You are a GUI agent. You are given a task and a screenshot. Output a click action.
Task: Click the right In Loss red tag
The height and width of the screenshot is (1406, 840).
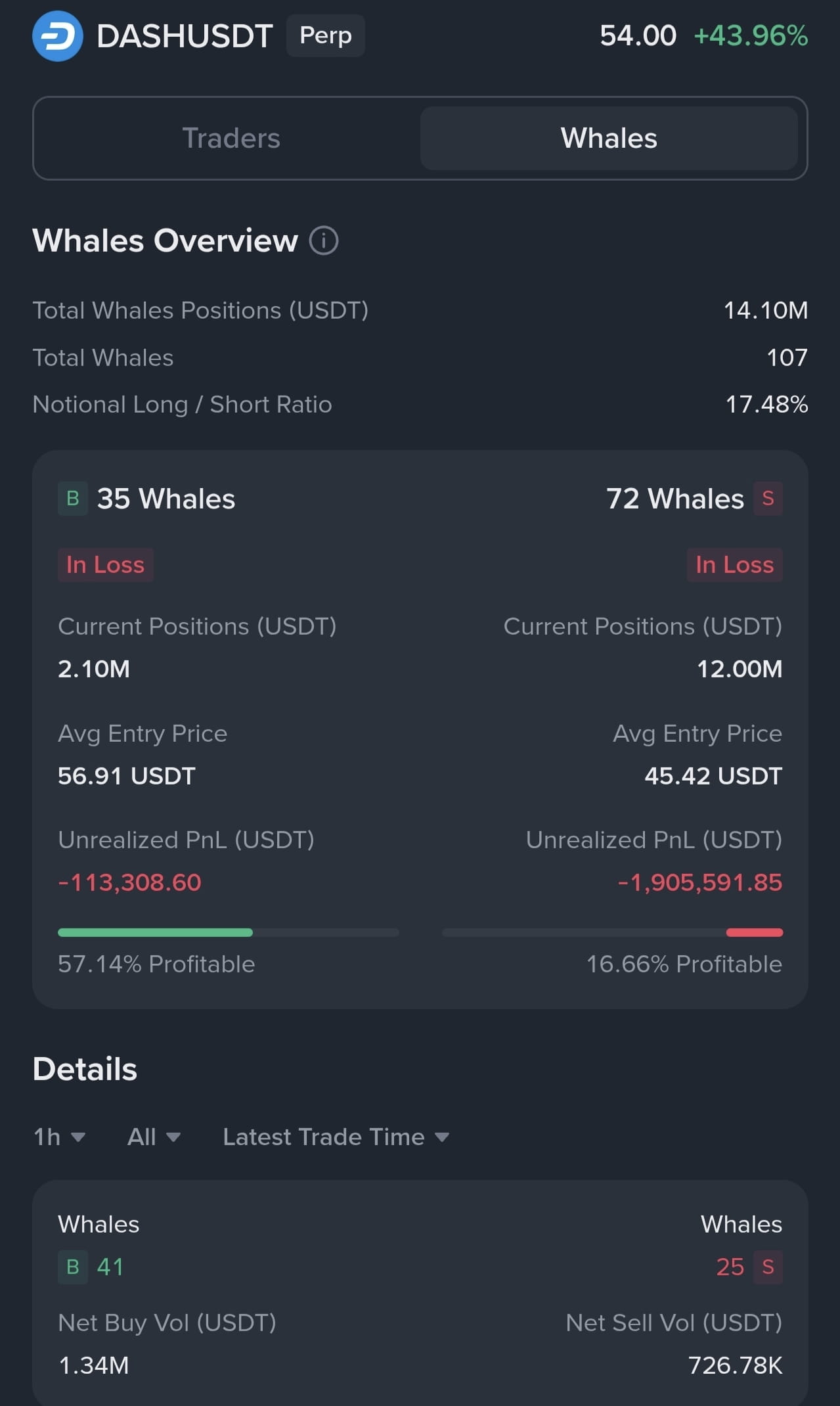coord(735,565)
